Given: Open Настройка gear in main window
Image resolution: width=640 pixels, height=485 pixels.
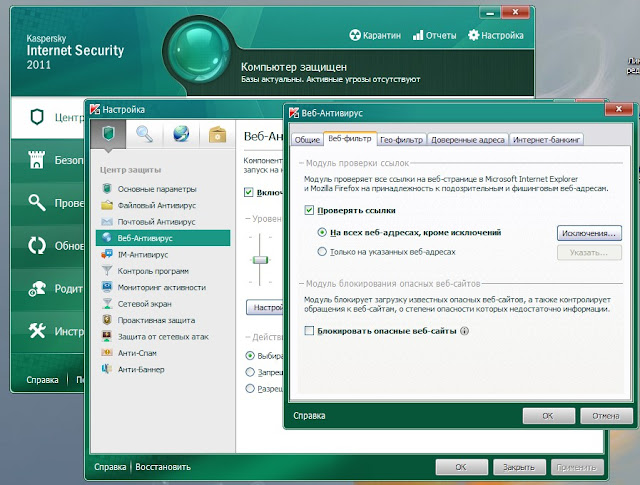Looking at the screenshot, I should [x=496, y=36].
